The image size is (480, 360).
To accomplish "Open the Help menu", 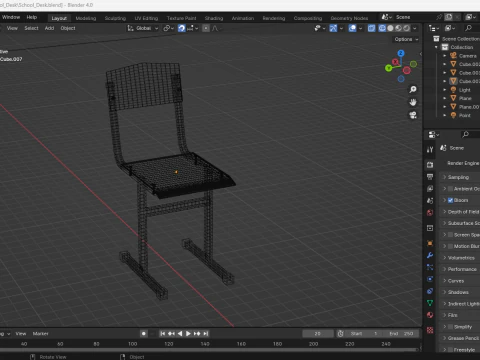I will (32, 17).
